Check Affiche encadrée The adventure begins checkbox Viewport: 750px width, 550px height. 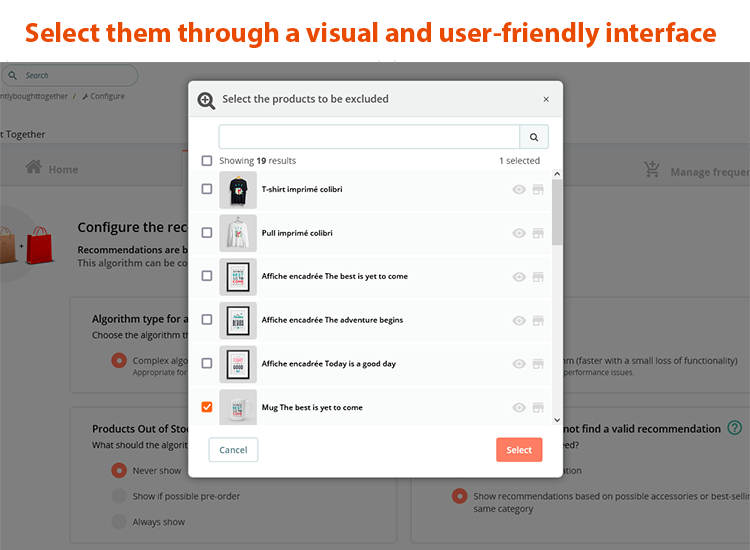[207, 319]
